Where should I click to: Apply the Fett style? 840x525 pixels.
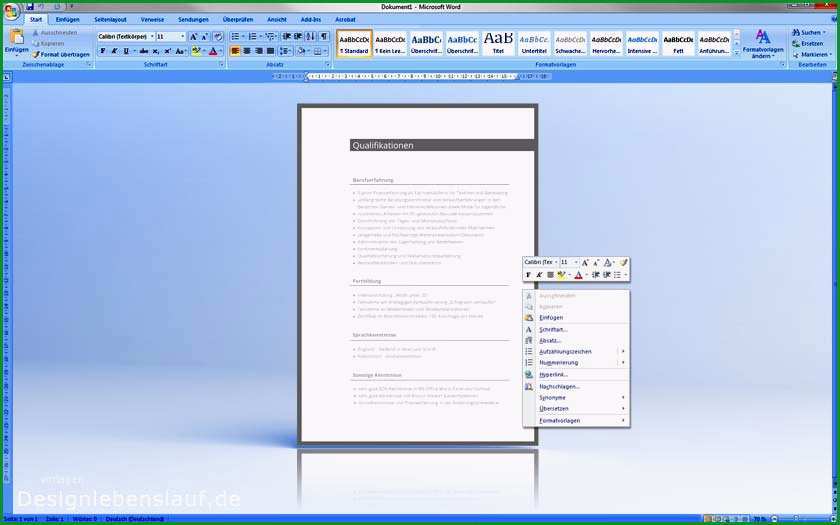pyautogui.click(x=678, y=43)
